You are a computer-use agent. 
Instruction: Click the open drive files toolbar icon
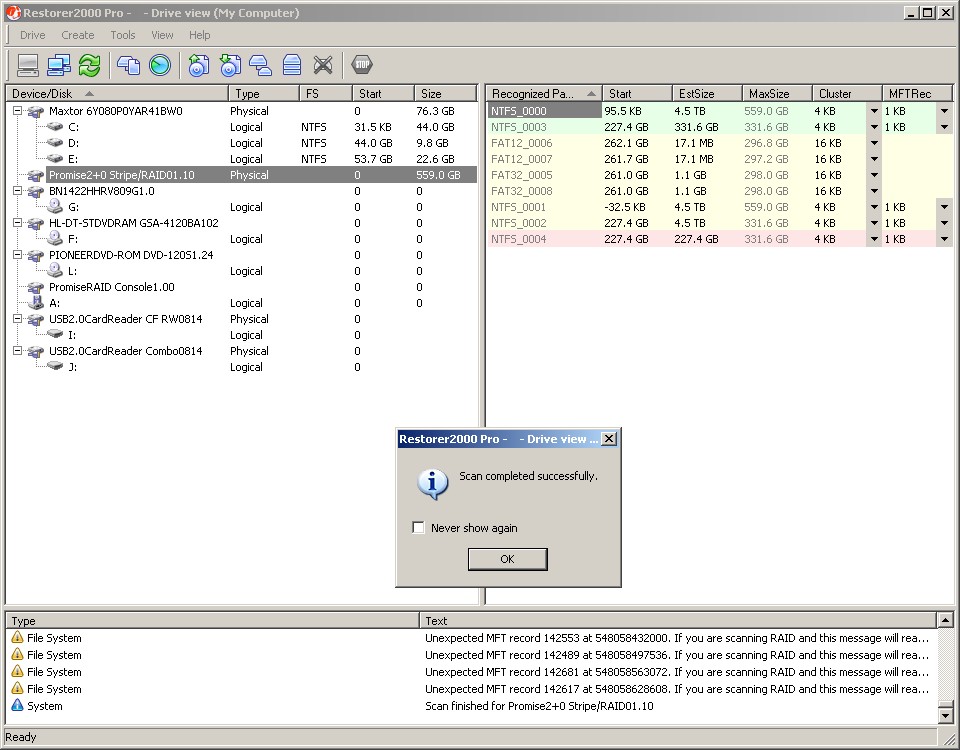129,65
